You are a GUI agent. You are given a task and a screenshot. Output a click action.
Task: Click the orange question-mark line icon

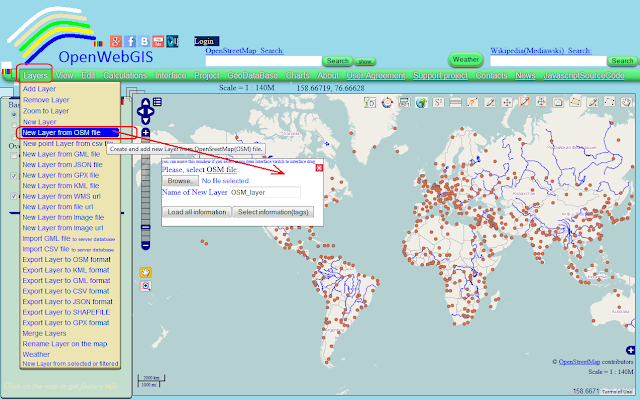point(473,102)
